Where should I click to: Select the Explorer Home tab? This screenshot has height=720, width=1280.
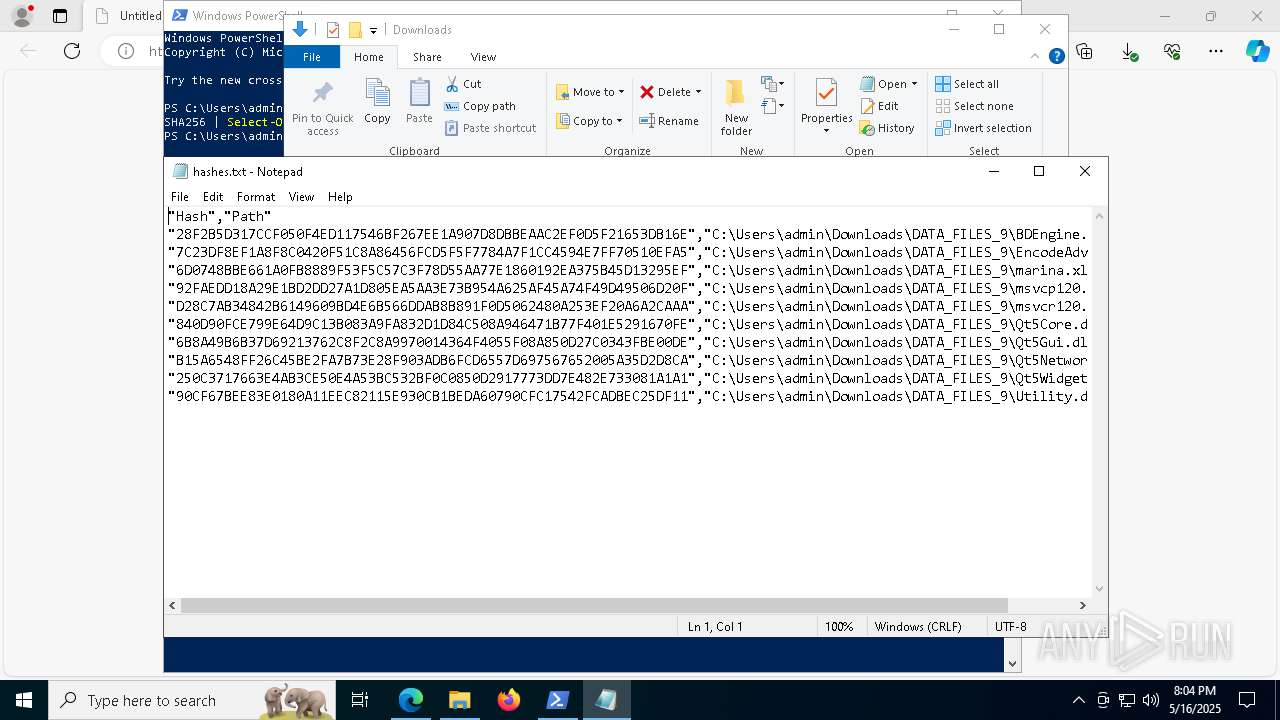(x=368, y=57)
